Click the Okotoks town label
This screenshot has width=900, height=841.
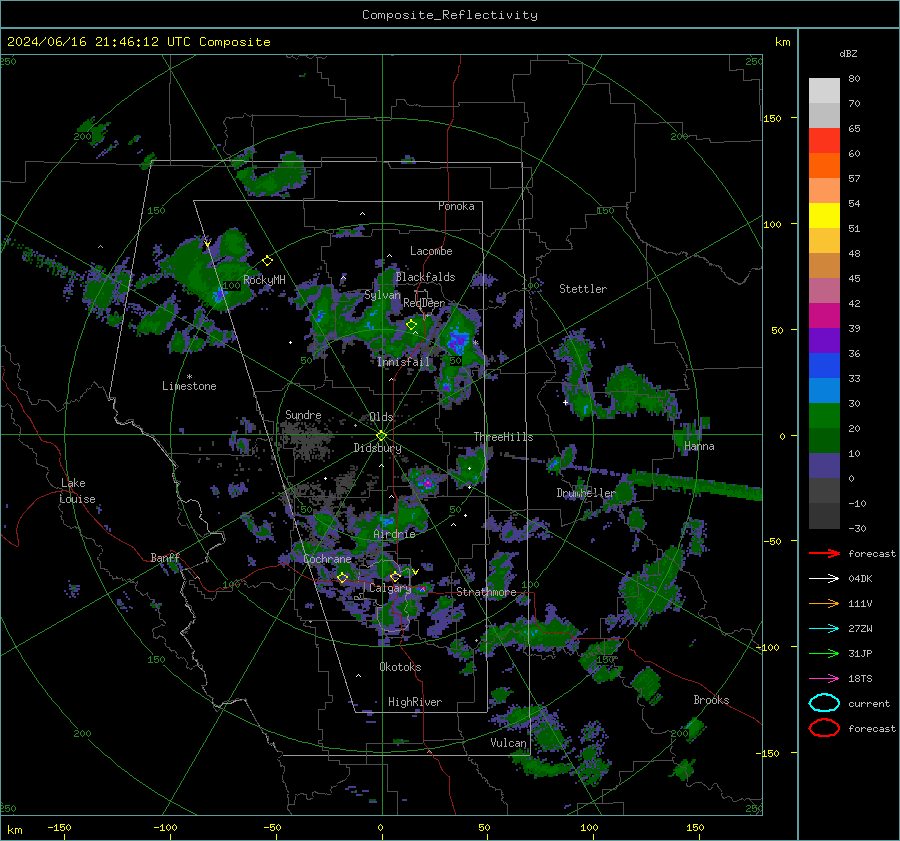click(400, 667)
